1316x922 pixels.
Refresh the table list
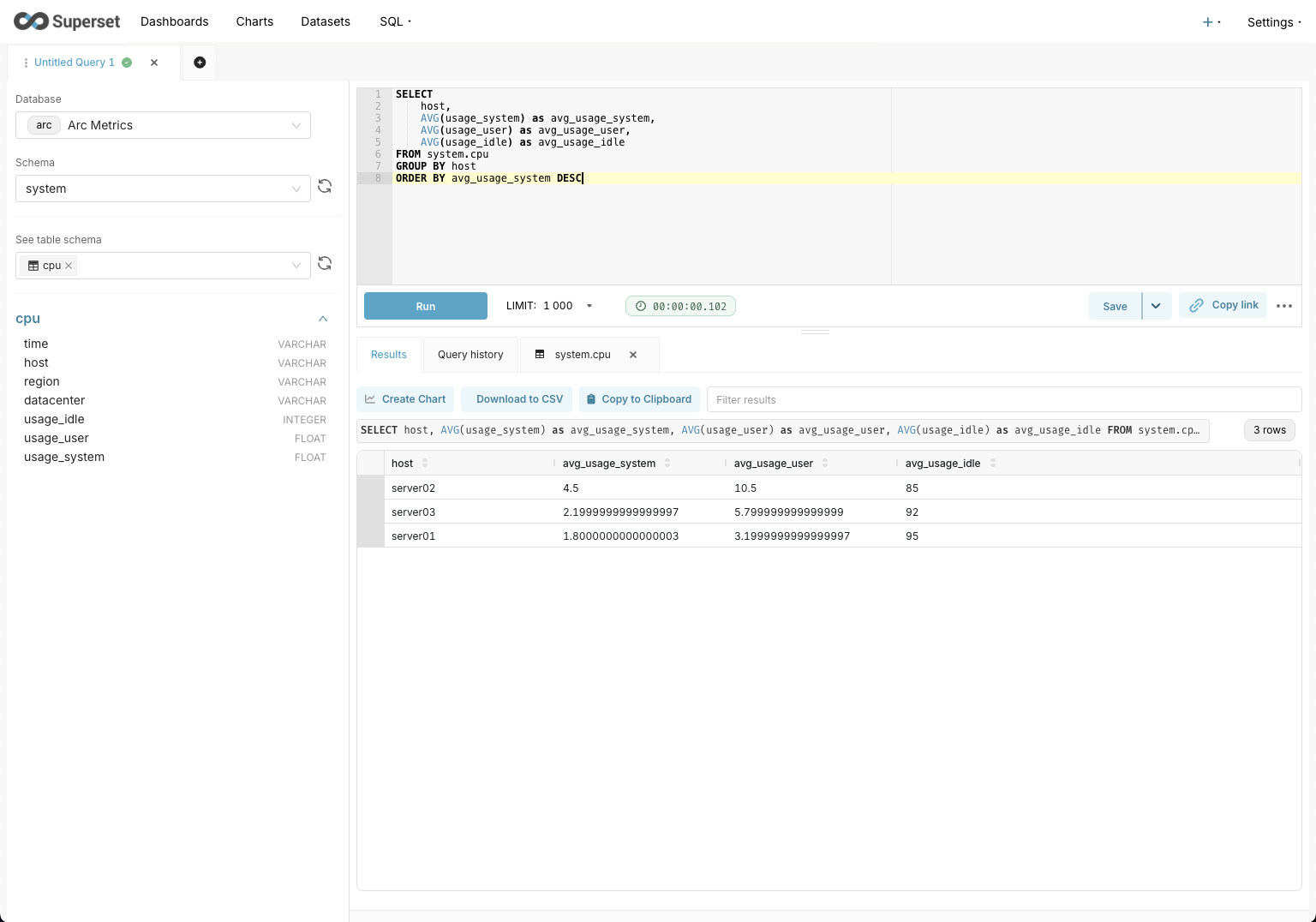click(x=325, y=264)
